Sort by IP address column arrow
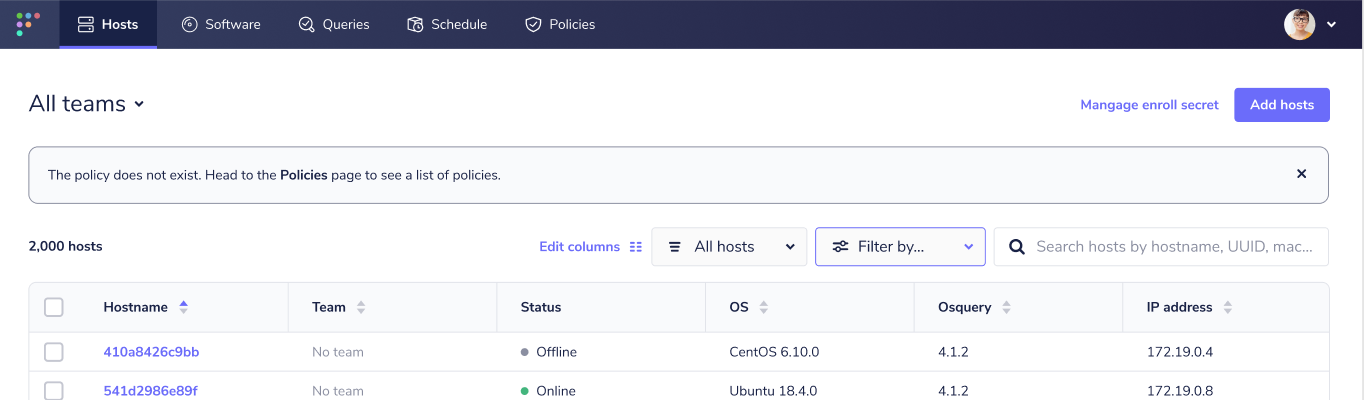 [1227, 308]
